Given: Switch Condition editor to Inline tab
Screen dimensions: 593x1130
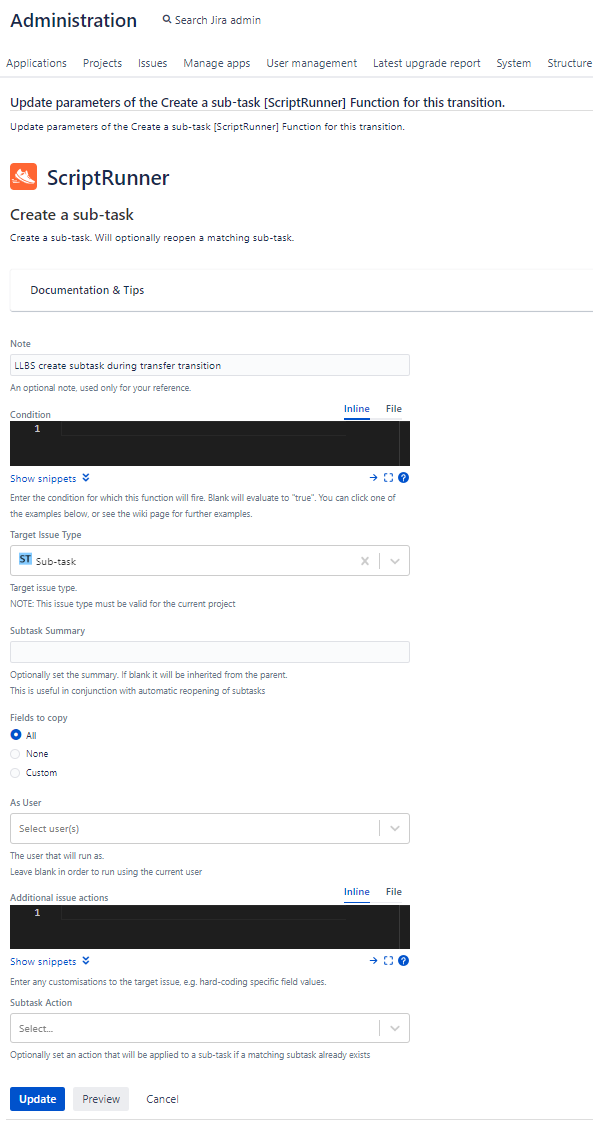Looking at the screenshot, I should pyautogui.click(x=357, y=409).
